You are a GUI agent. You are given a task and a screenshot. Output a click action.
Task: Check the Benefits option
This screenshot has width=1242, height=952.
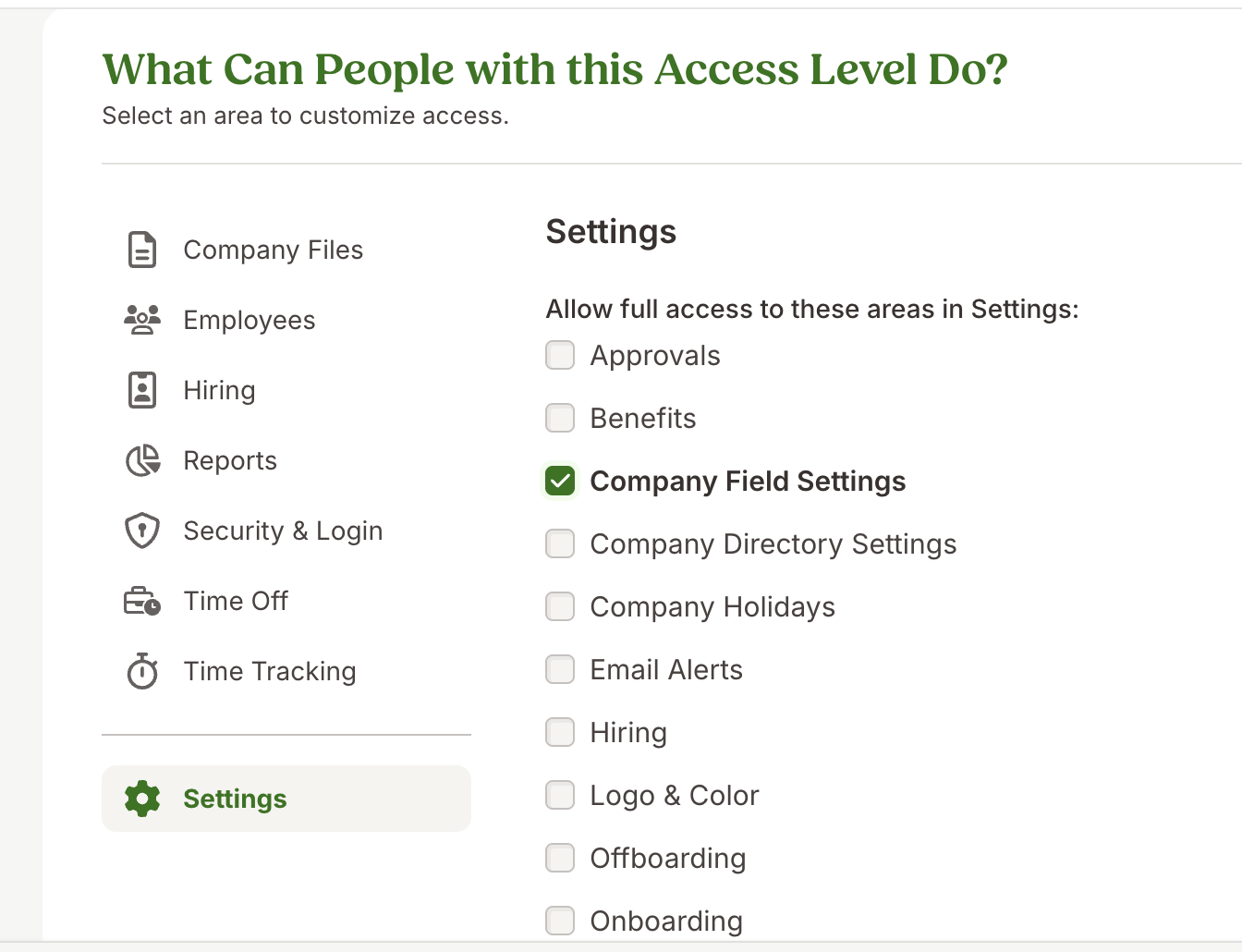560,418
